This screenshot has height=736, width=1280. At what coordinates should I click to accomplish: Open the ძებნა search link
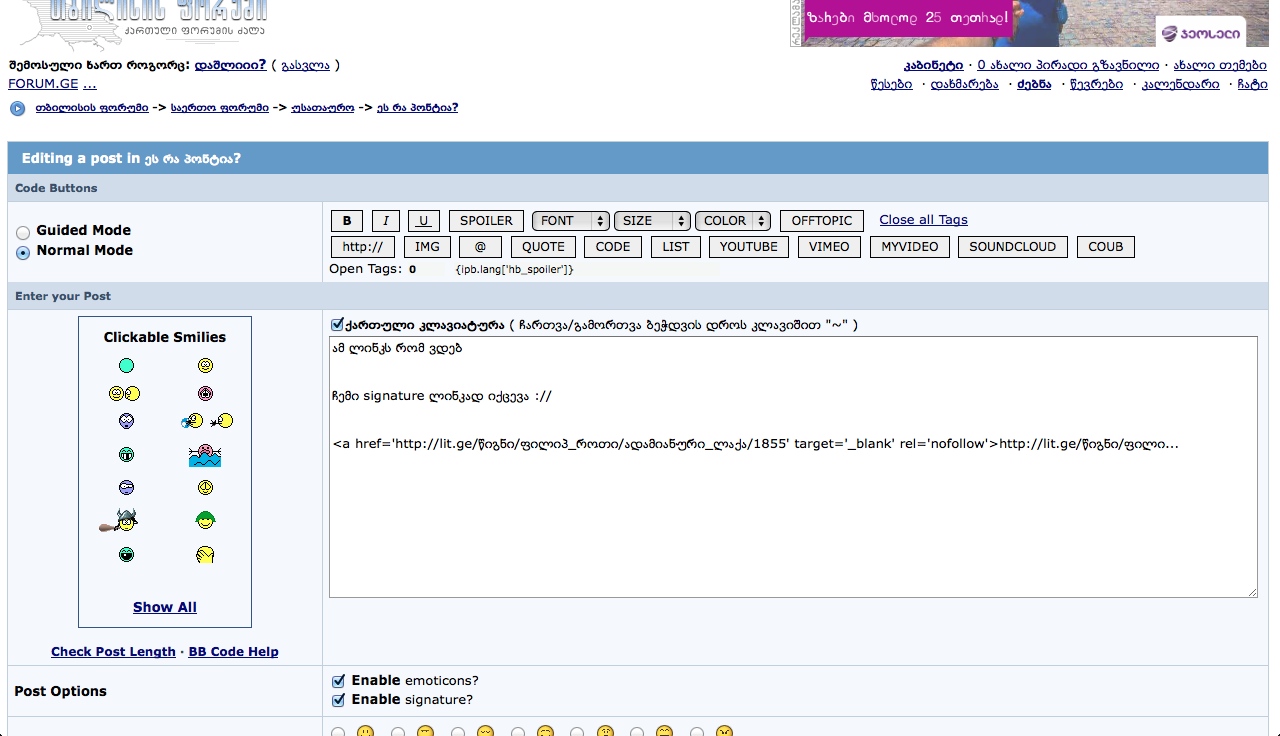(x=1034, y=84)
